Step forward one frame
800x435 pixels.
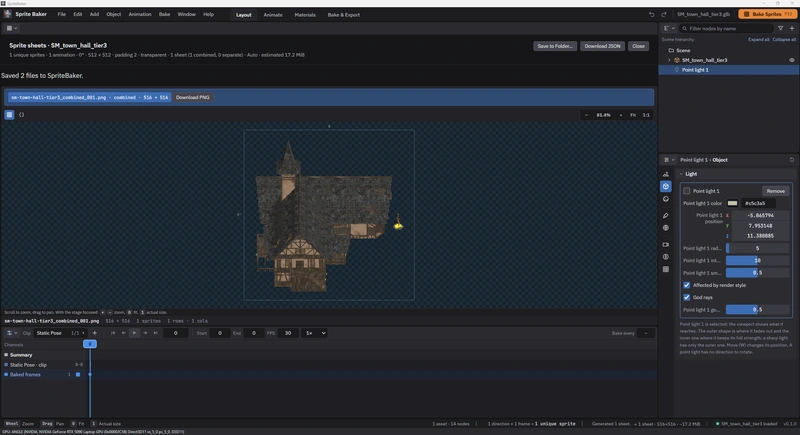[x=145, y=333]
